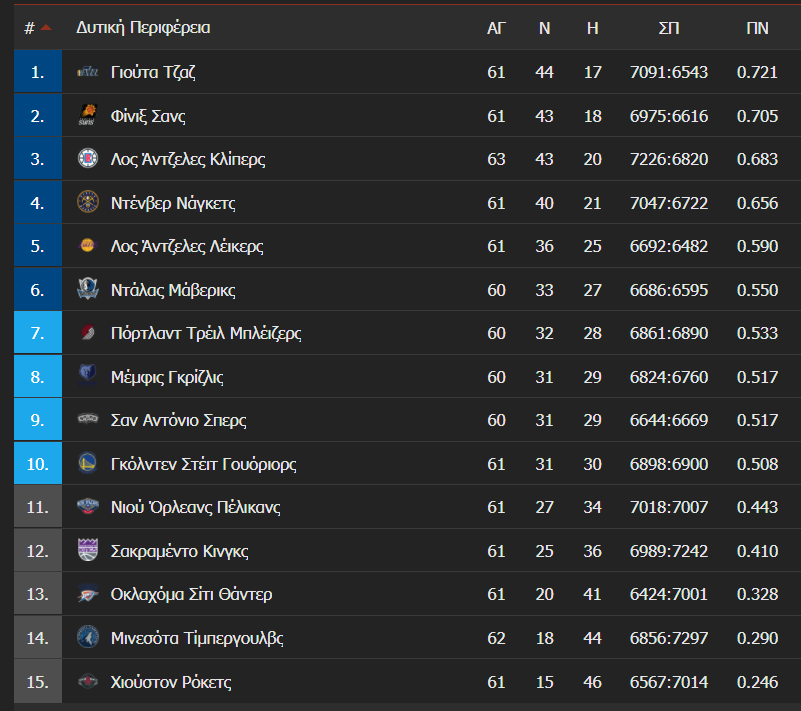Sort standings by ΠΝ percentage column
801x711 pixels.
[x=757, y=28]
